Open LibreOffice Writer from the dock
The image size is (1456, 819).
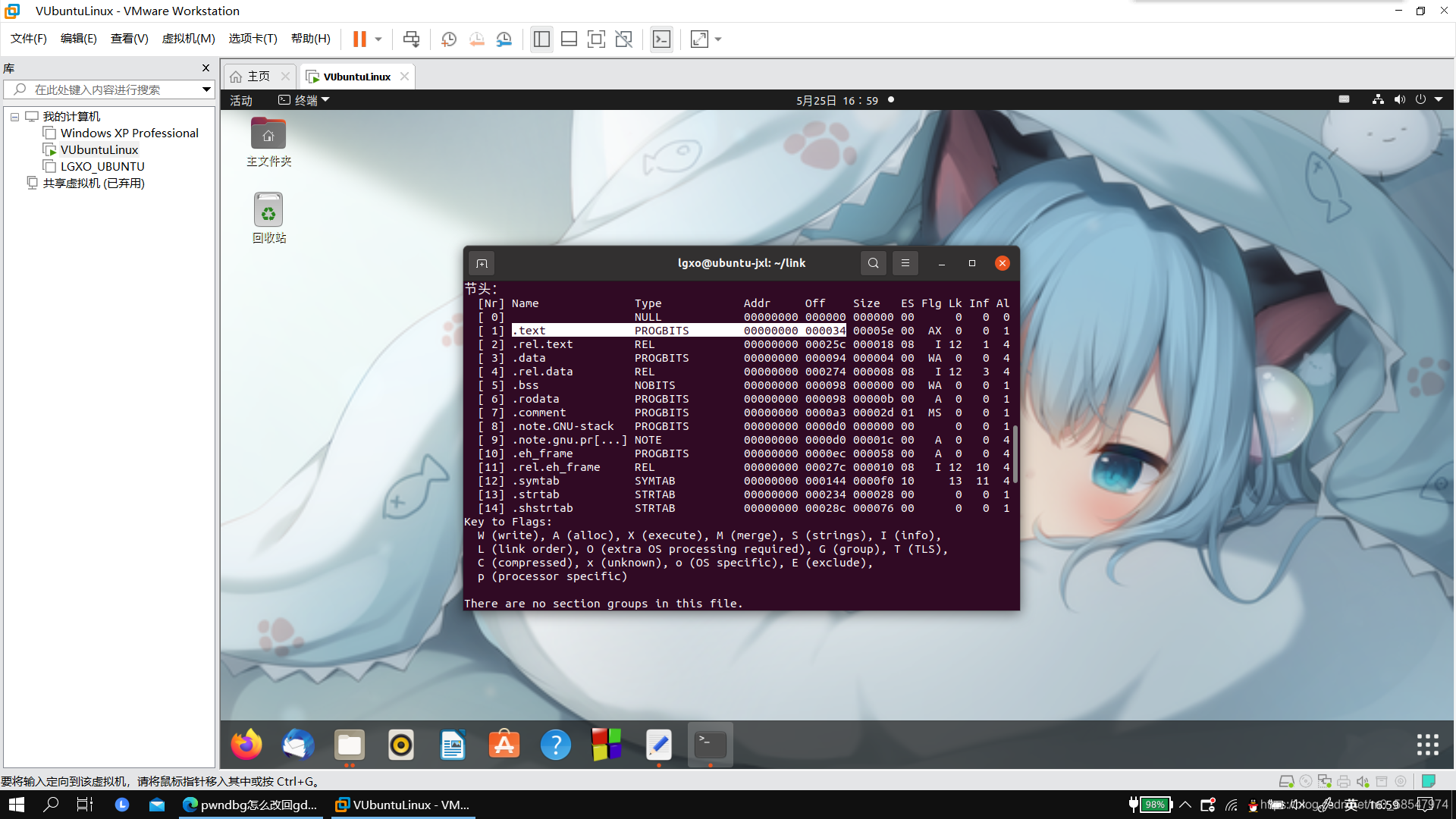point(453,745)
